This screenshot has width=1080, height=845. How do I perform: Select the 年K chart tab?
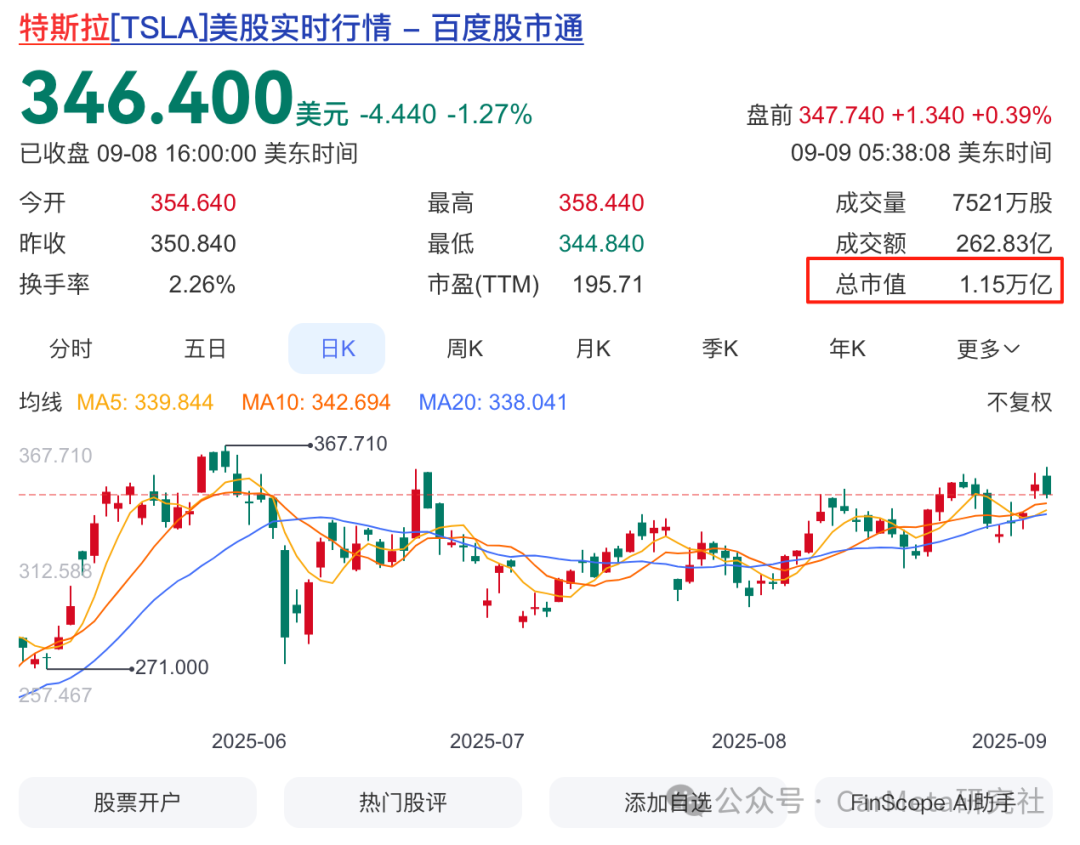point(848,348)
